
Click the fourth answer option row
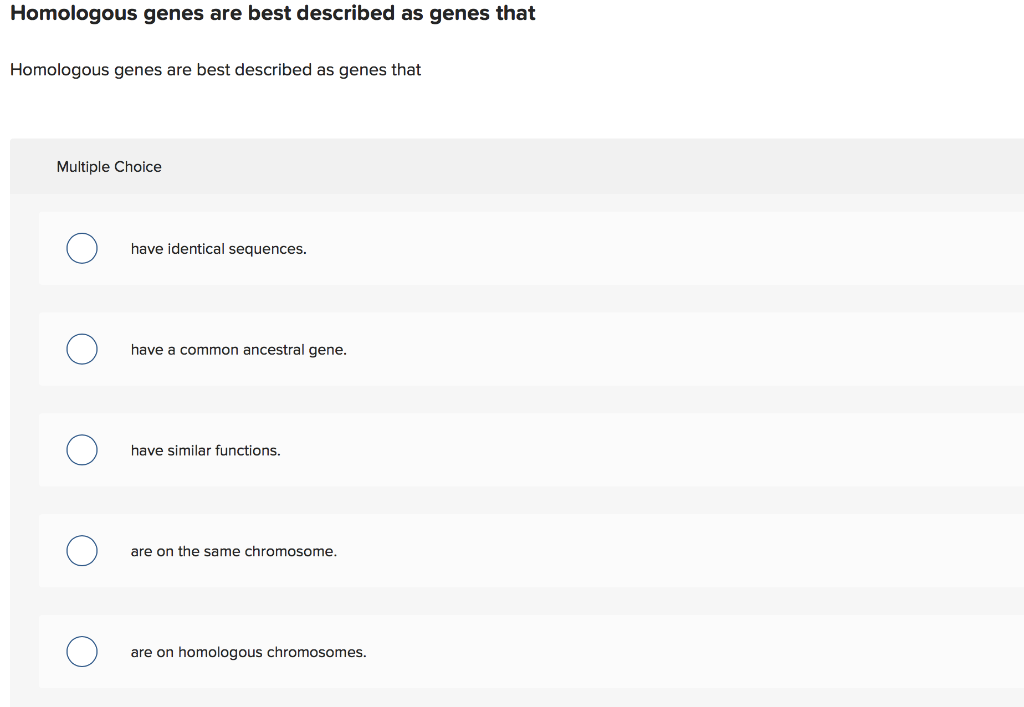500,551
